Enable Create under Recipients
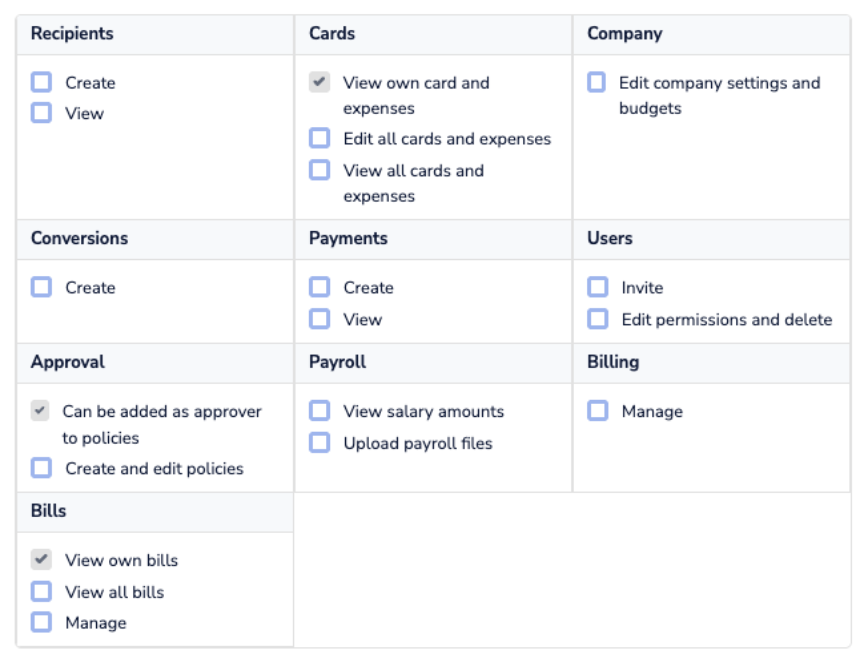Screen dimensions: 864x658 click(x=41, y=82)
